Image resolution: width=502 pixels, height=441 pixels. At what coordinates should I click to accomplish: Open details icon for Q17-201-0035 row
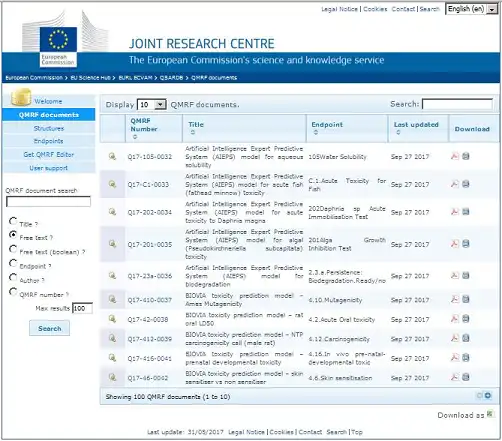click(112, 244)
